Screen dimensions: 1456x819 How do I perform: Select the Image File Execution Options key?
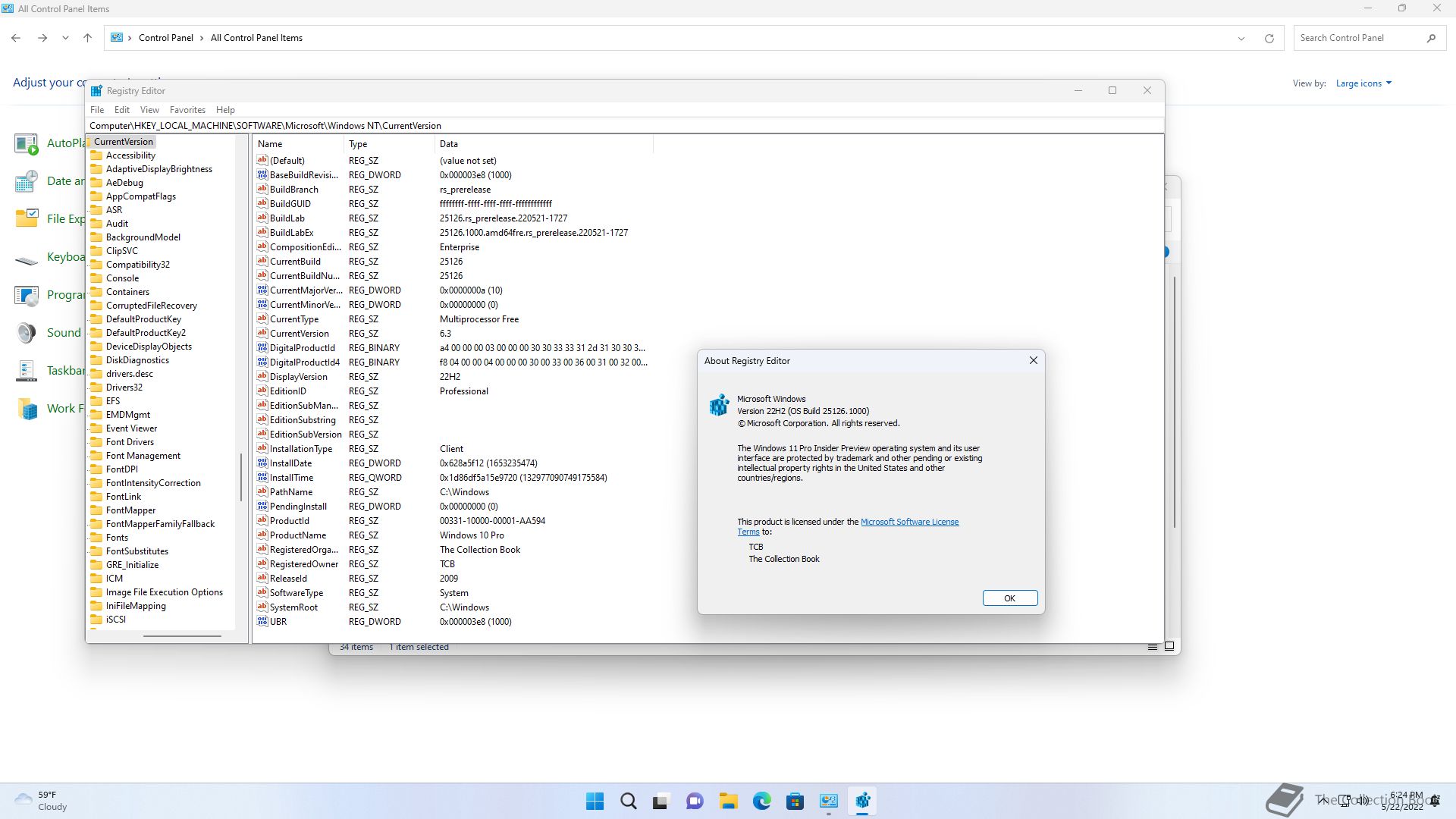coord(164,592)
